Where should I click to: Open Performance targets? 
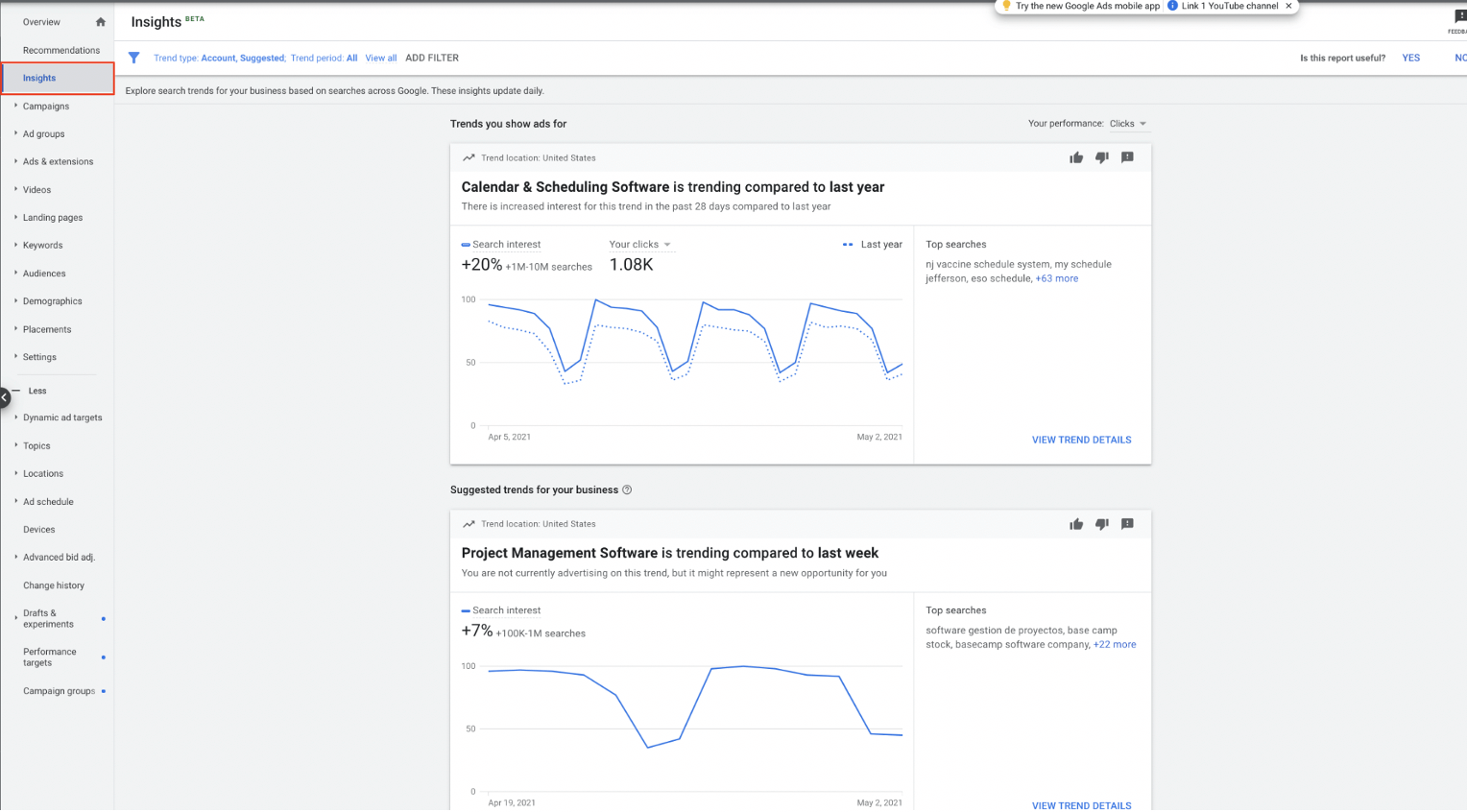pyautogui.click(x=50, y=657)
